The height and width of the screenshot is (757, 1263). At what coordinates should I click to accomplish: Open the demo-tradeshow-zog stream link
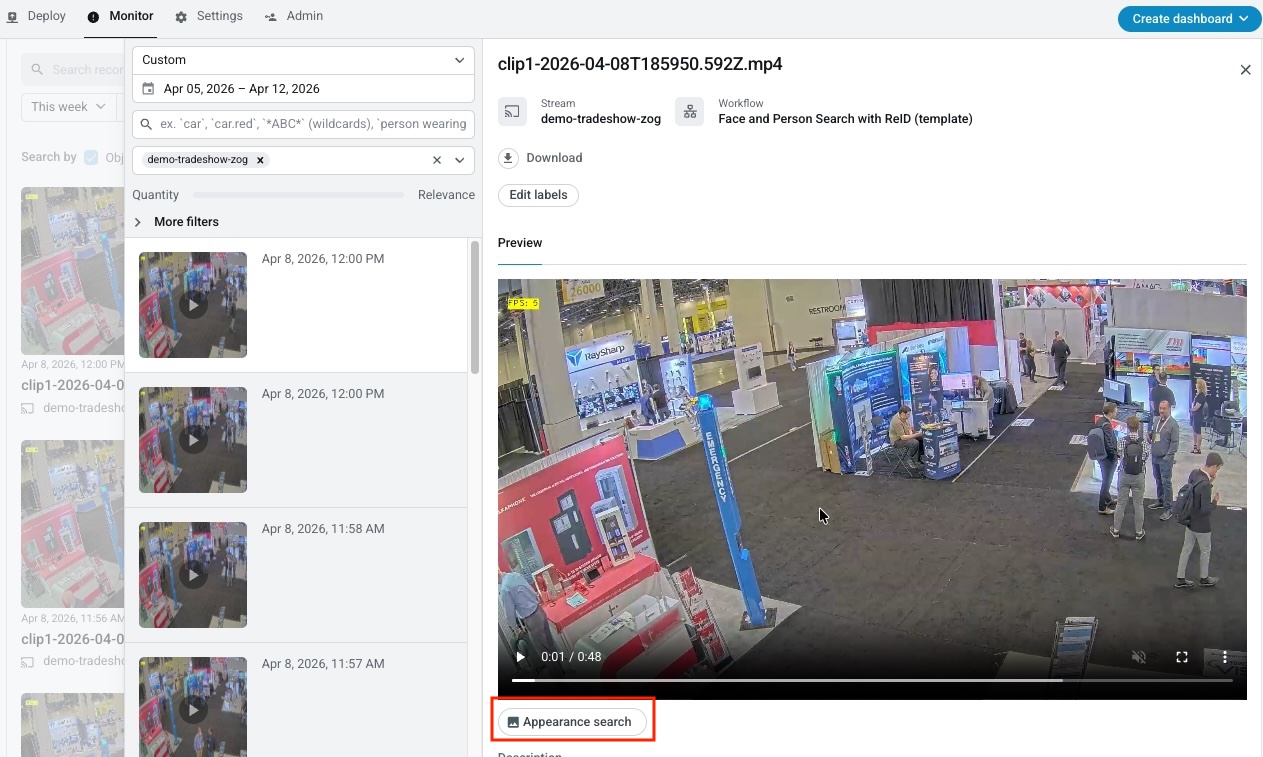[x=601, y=119]
